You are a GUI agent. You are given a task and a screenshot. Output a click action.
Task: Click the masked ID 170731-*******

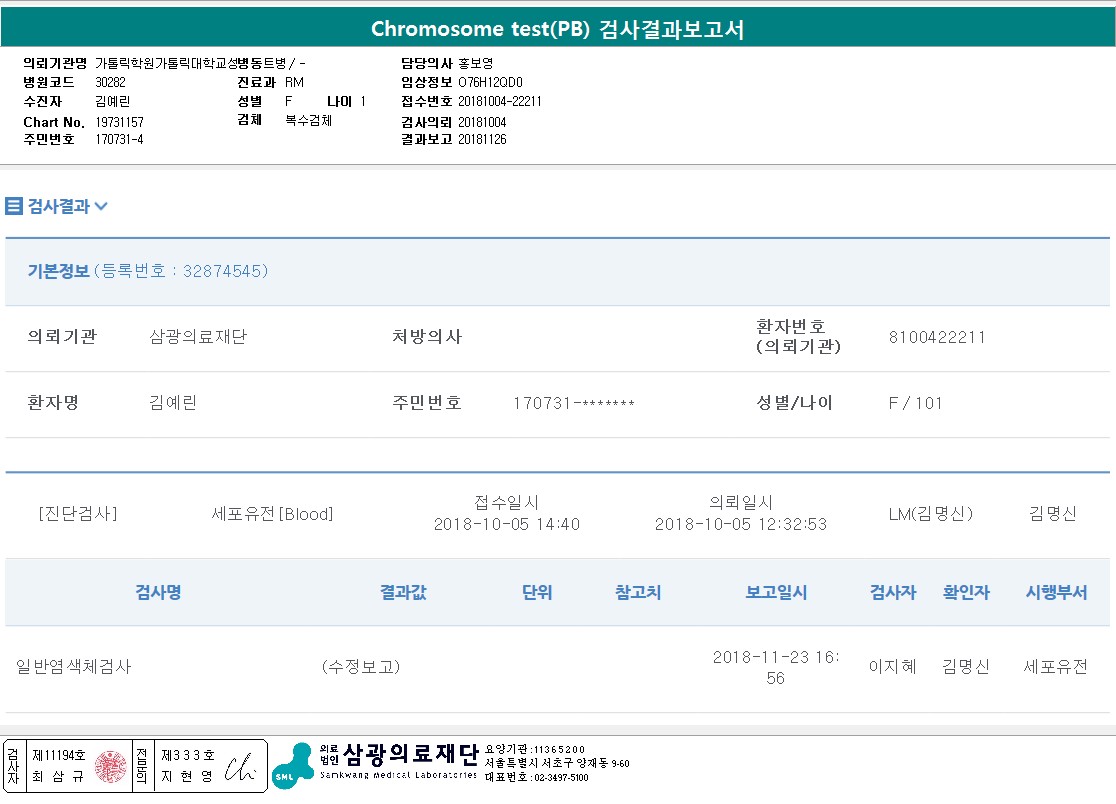pos(574,403)
